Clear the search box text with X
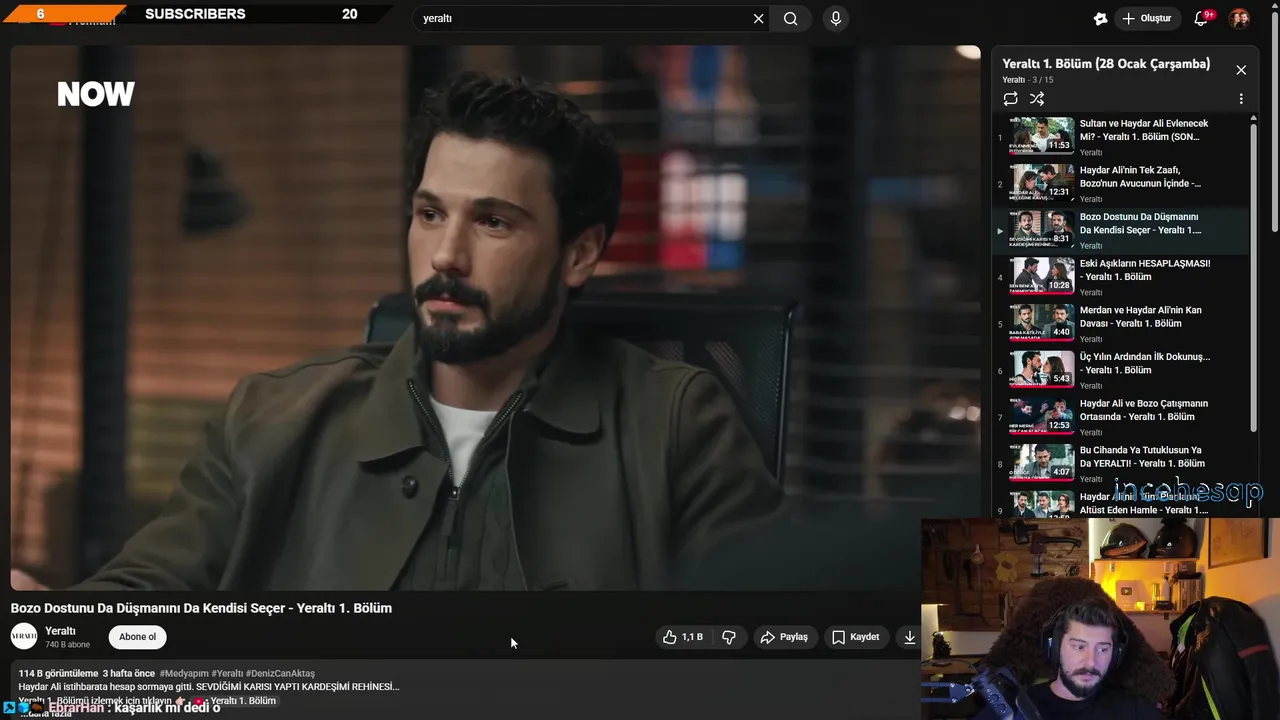 [x=758, y=18]
